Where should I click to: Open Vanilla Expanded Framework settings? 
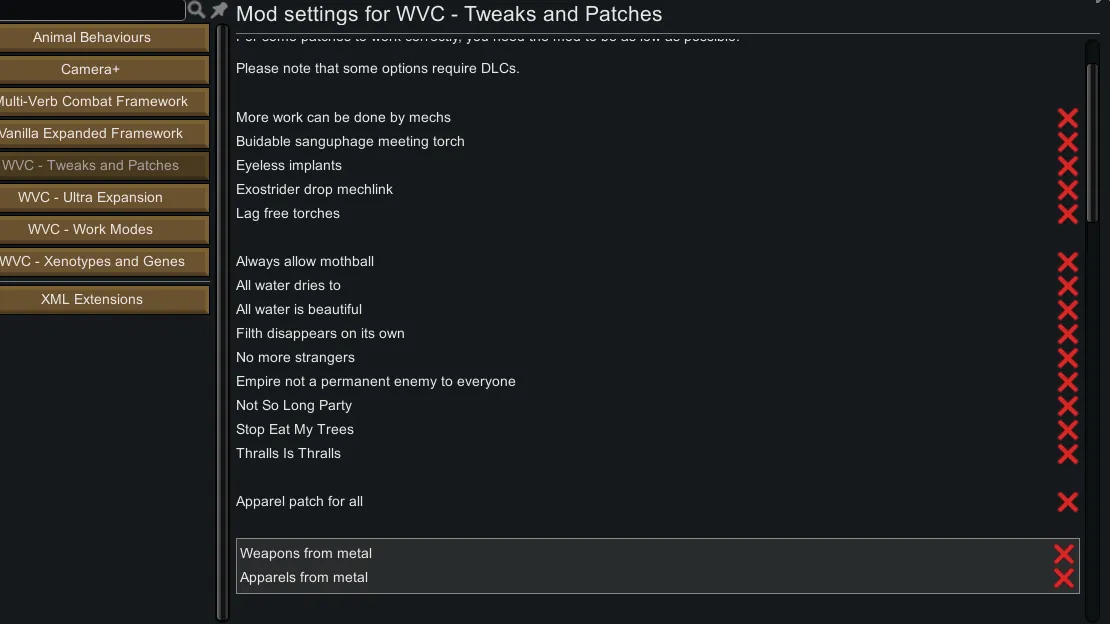pyautogui.click(x=92, y=134)
